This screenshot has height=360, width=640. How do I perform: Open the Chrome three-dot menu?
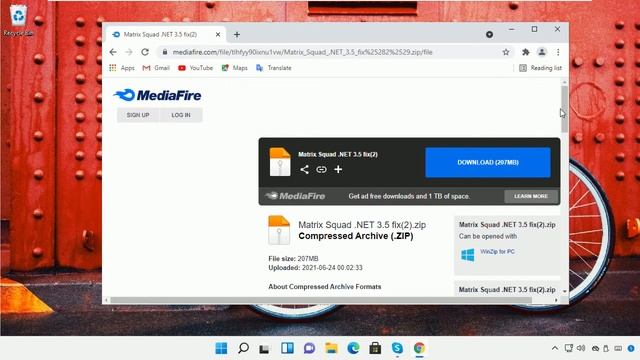558,52
